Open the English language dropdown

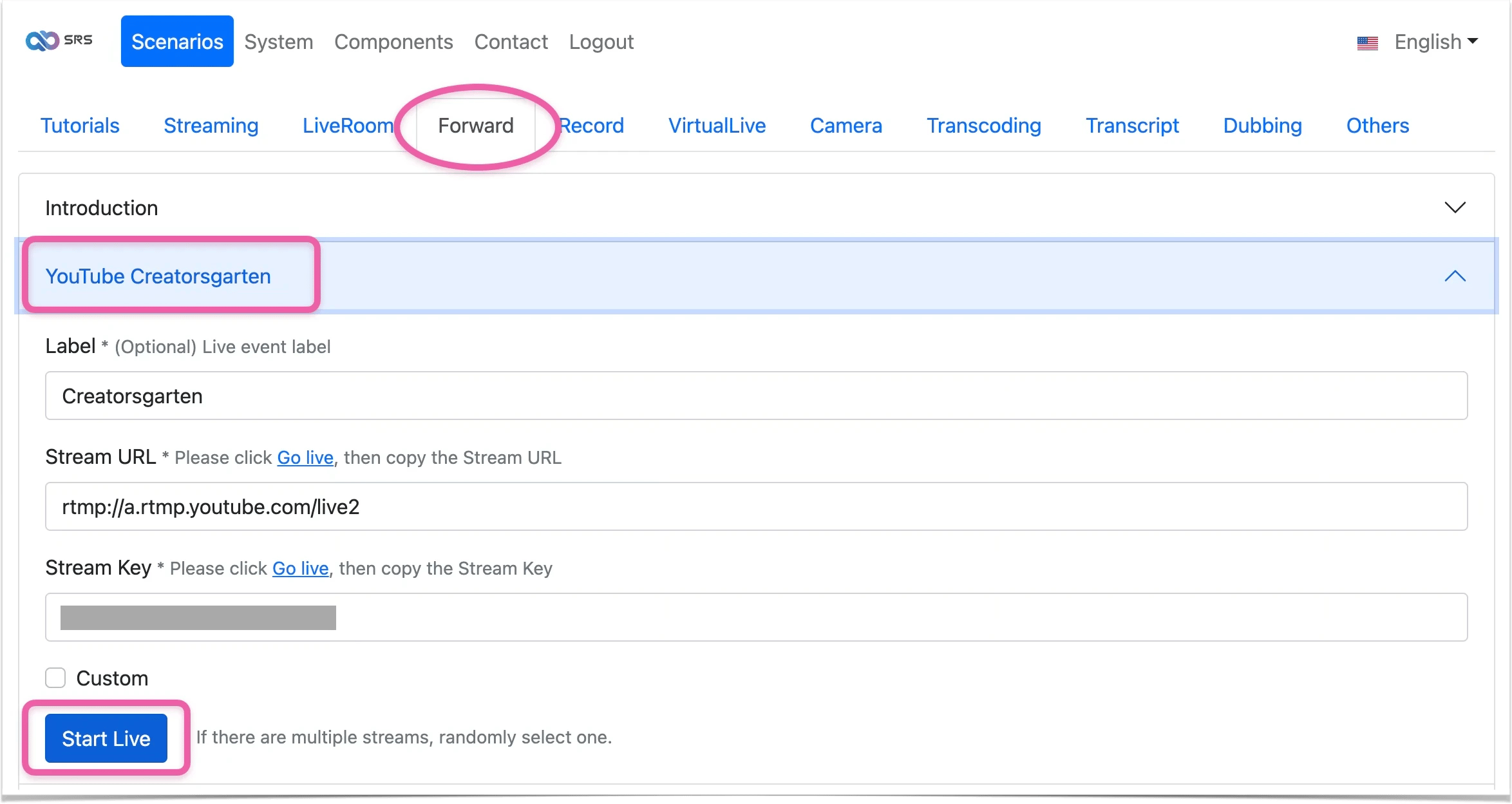[x=1435, y=42]
